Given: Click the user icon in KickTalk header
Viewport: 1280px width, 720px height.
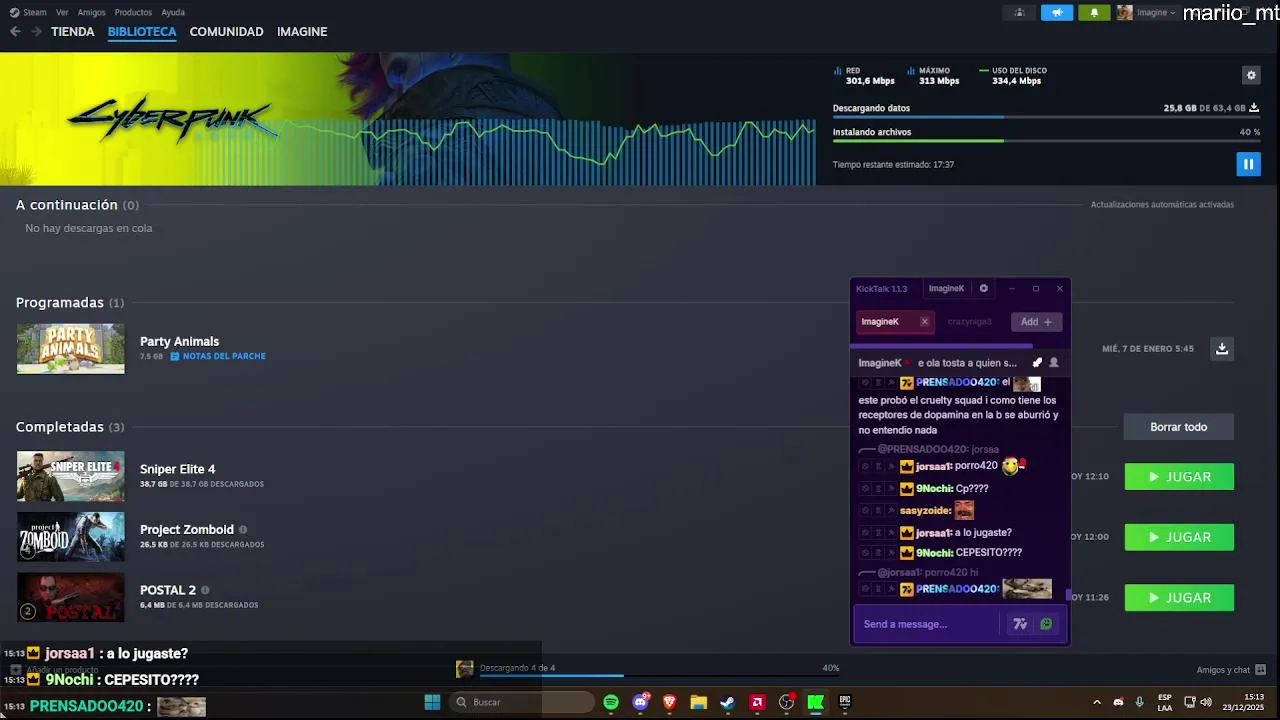Looking at the screenshot, I should (1053, 363).
